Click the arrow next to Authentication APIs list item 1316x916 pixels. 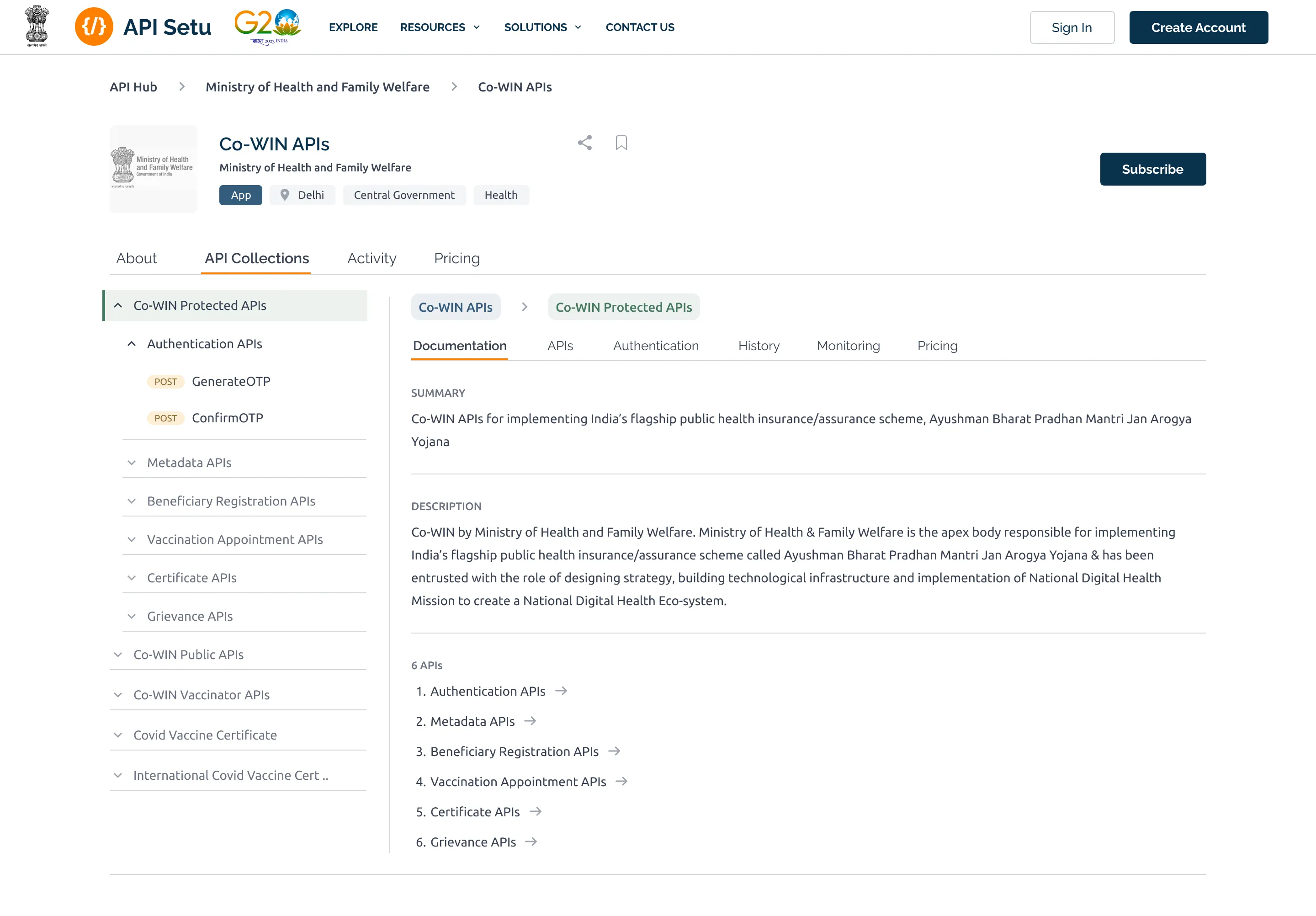pos(561,691)
